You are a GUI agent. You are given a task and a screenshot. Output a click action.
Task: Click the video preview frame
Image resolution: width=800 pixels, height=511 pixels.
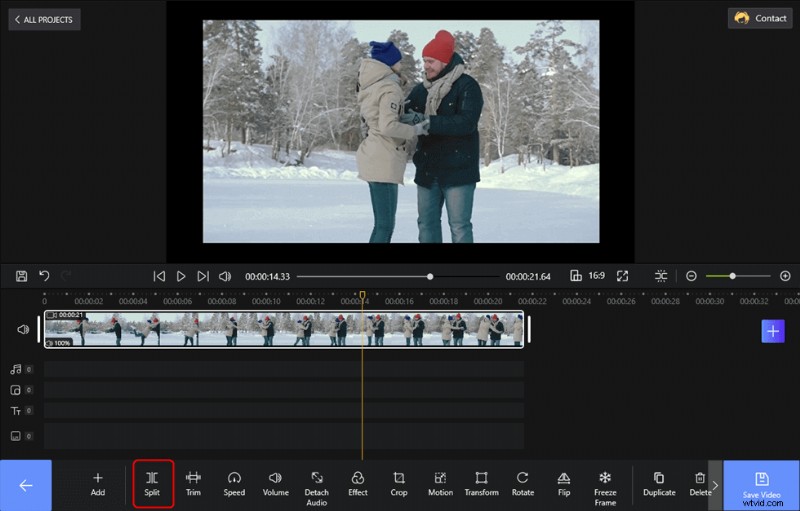coord(401,132)
